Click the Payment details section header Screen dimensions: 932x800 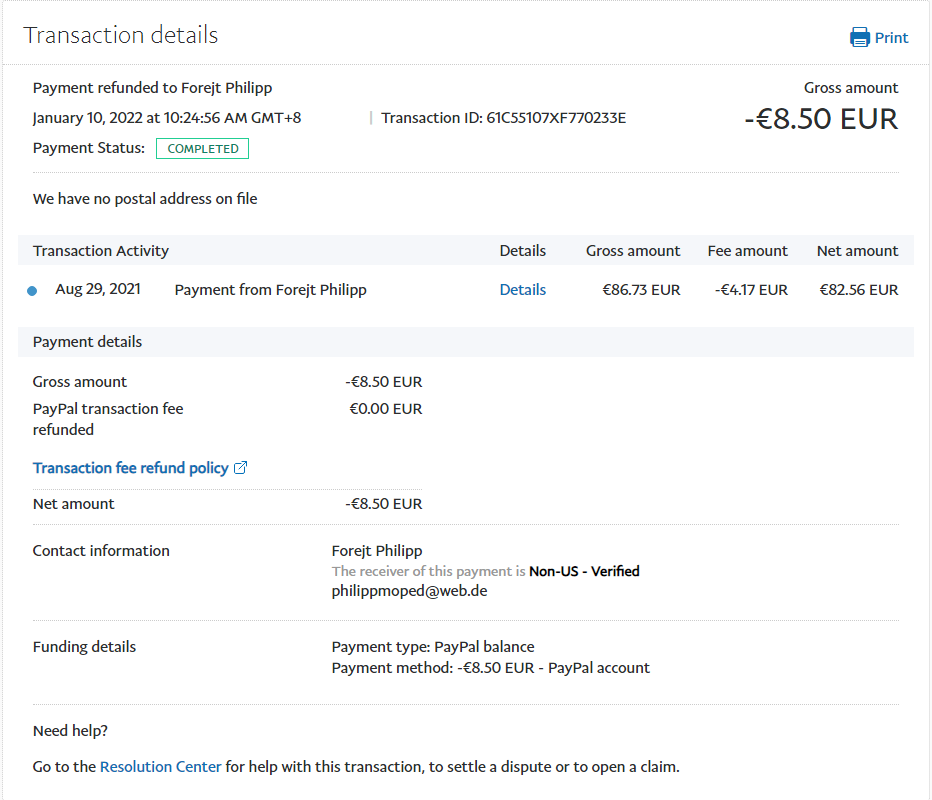click(87, 342)
